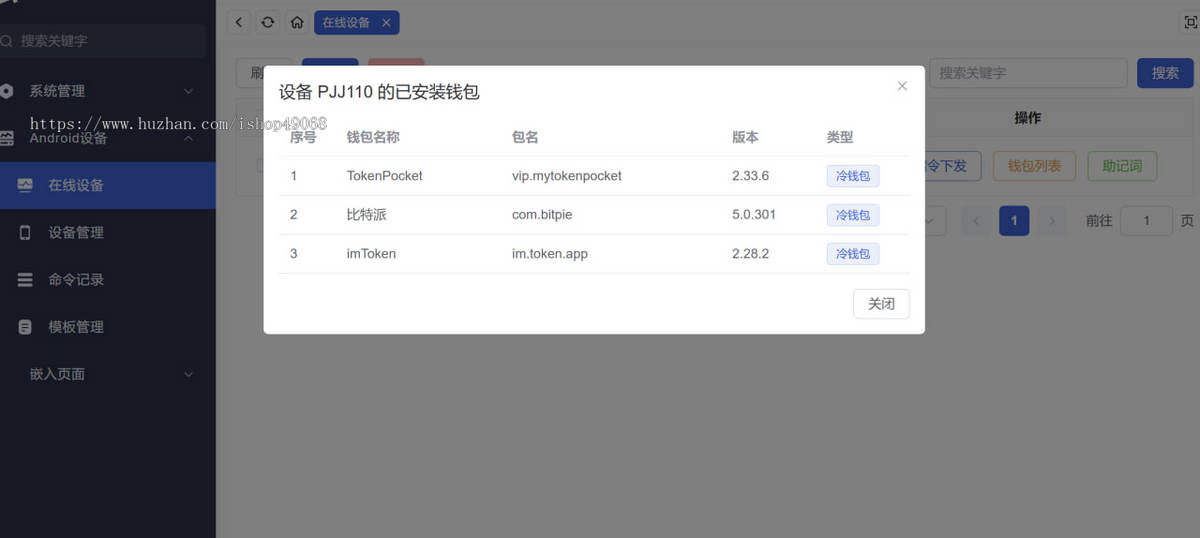Click version 5.0.301 cell

pos(753,215)
